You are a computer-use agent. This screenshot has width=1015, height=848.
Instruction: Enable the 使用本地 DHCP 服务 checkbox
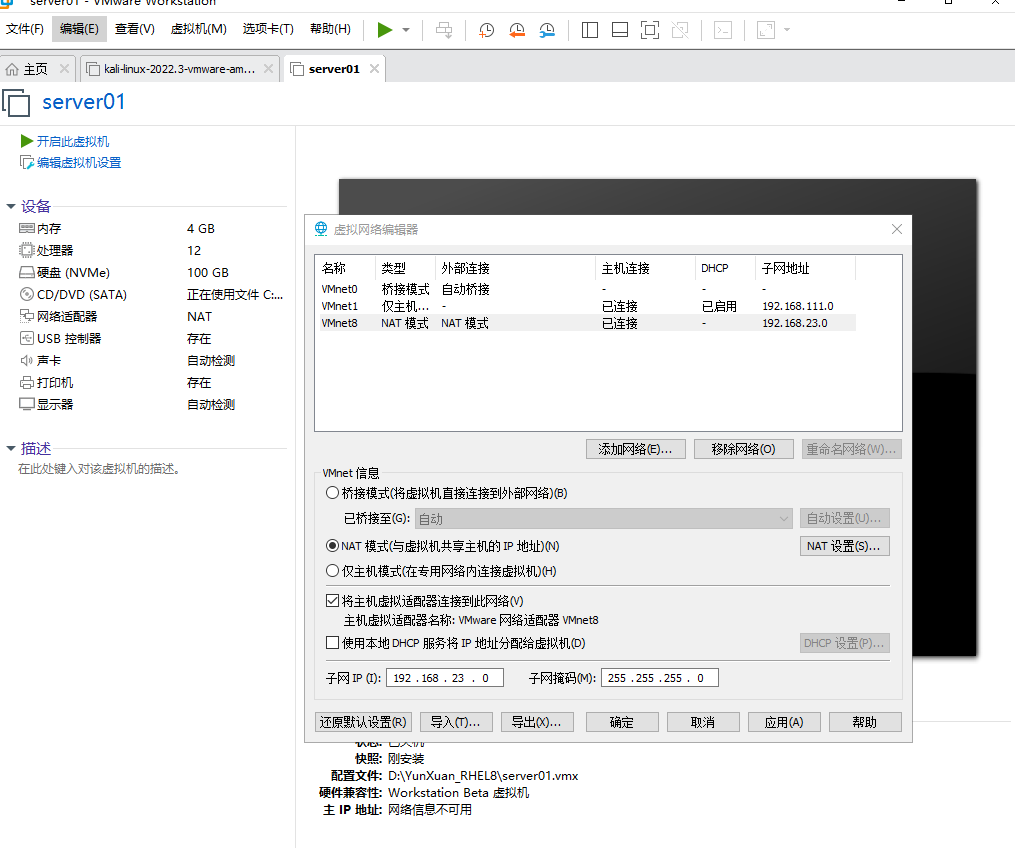tap(333, 643)
